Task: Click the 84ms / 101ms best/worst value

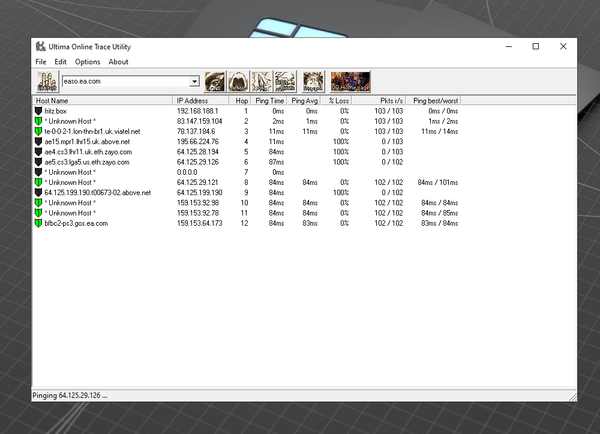Action: pyautogui.click(x=438, y=183)
